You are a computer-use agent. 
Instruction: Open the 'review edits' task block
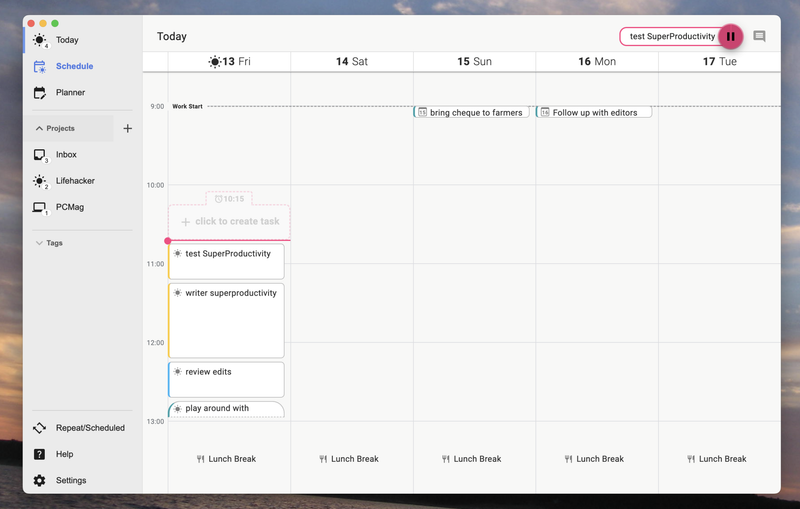click(227, 379)
